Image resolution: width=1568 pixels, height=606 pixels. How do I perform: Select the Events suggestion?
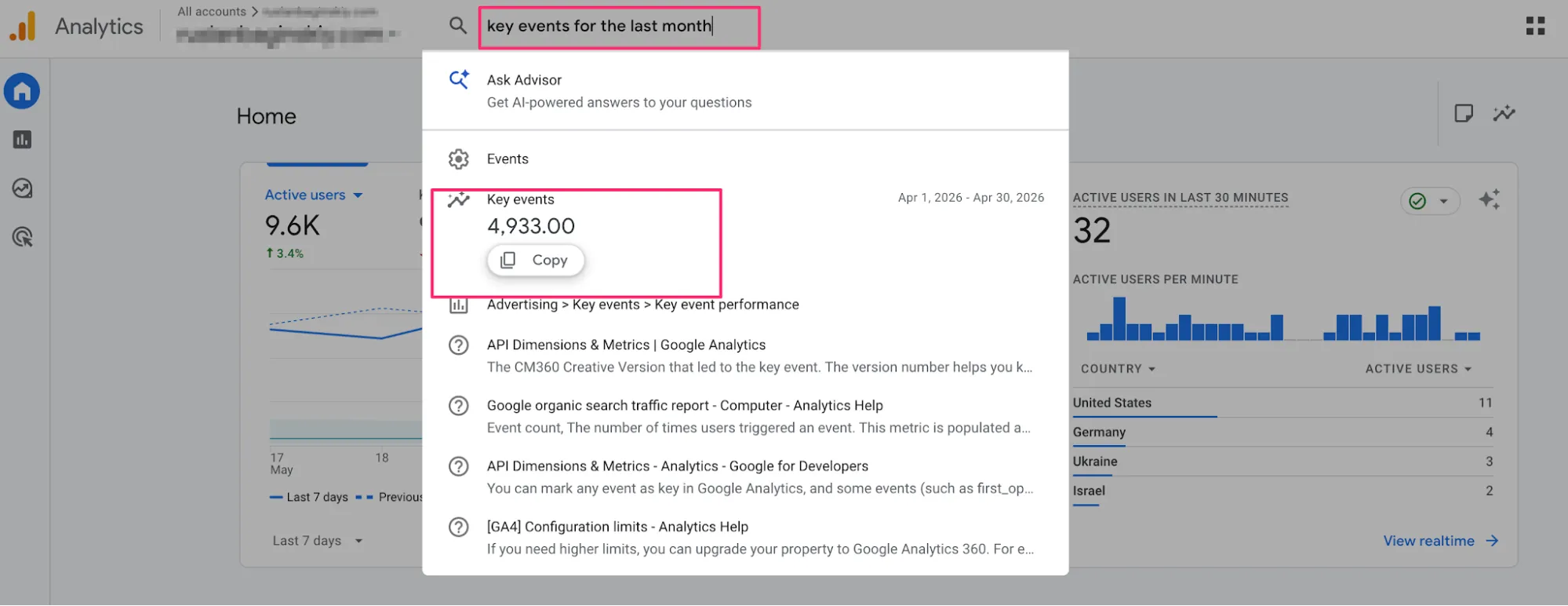[745, 159]
